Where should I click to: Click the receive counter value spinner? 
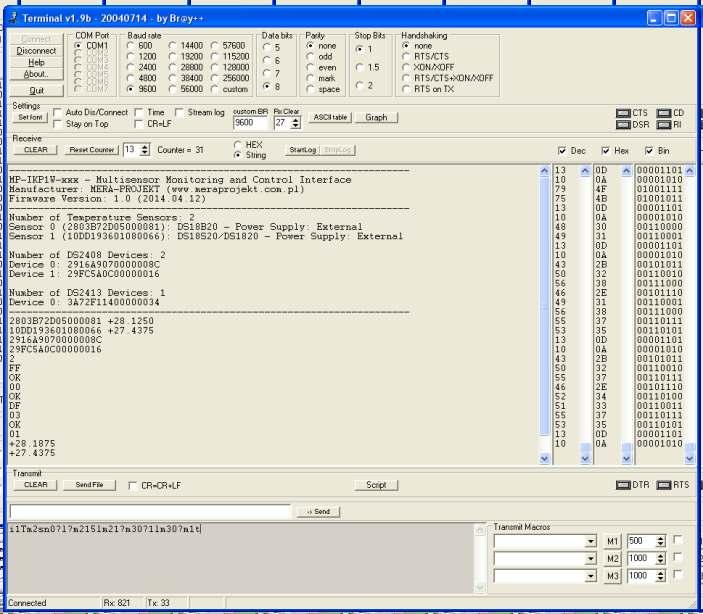point(145,150)
